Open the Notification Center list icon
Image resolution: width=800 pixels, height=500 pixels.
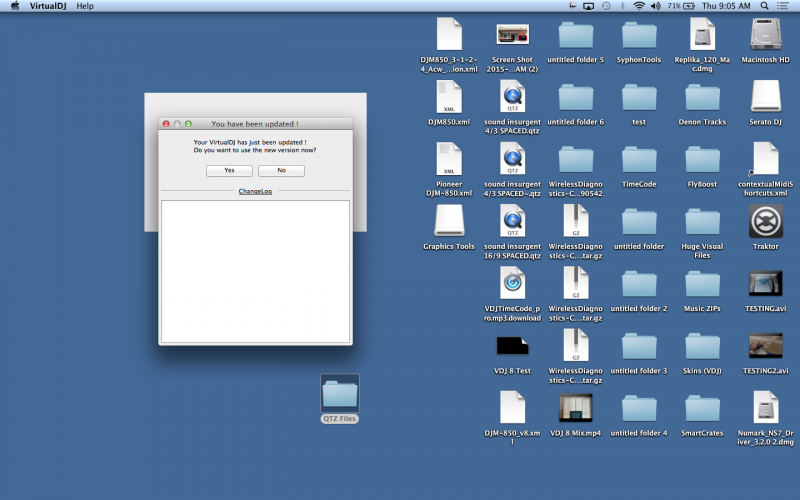click(x=782, y=6)
